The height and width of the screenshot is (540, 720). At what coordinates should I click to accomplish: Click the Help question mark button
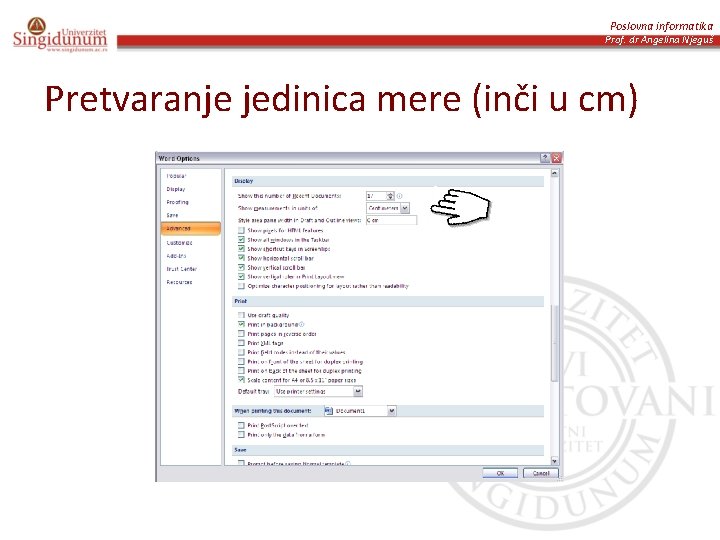(x=545, y=158)
